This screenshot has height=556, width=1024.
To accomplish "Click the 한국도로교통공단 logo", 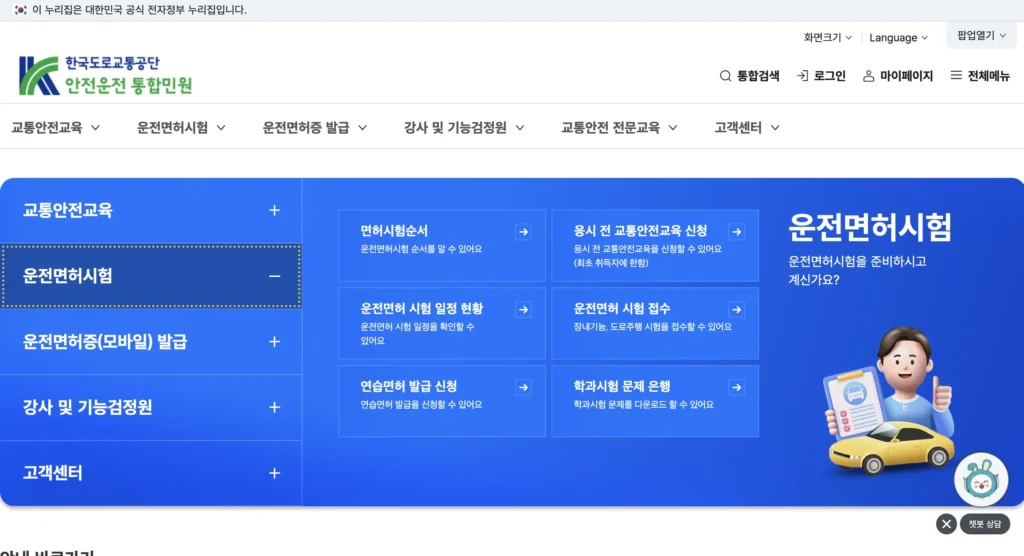I will coord(106,75).
